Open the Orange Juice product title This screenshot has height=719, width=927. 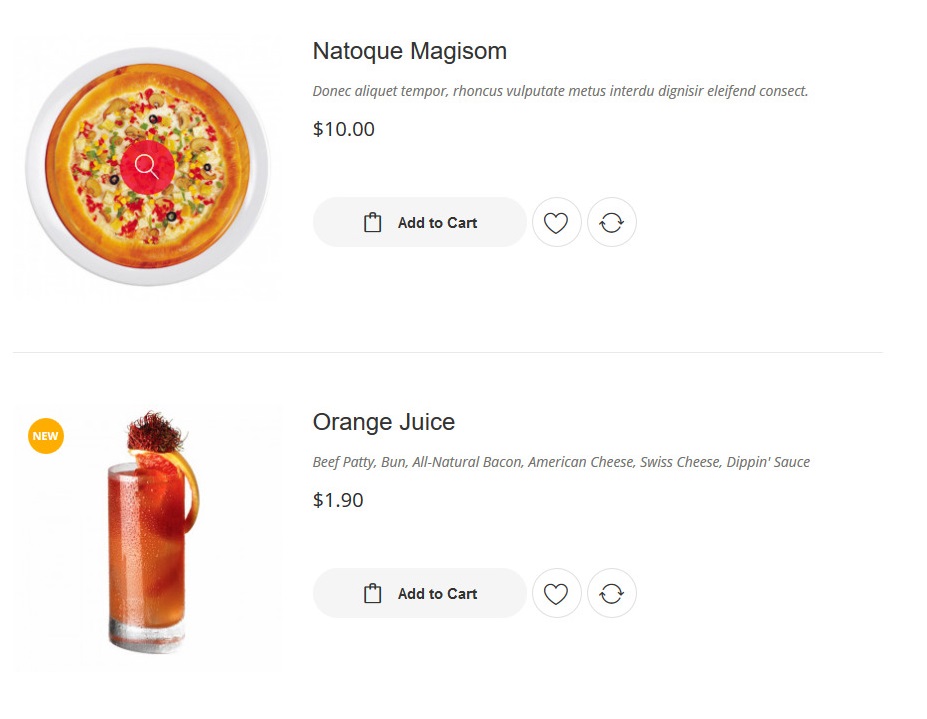(x=383, y=422)
